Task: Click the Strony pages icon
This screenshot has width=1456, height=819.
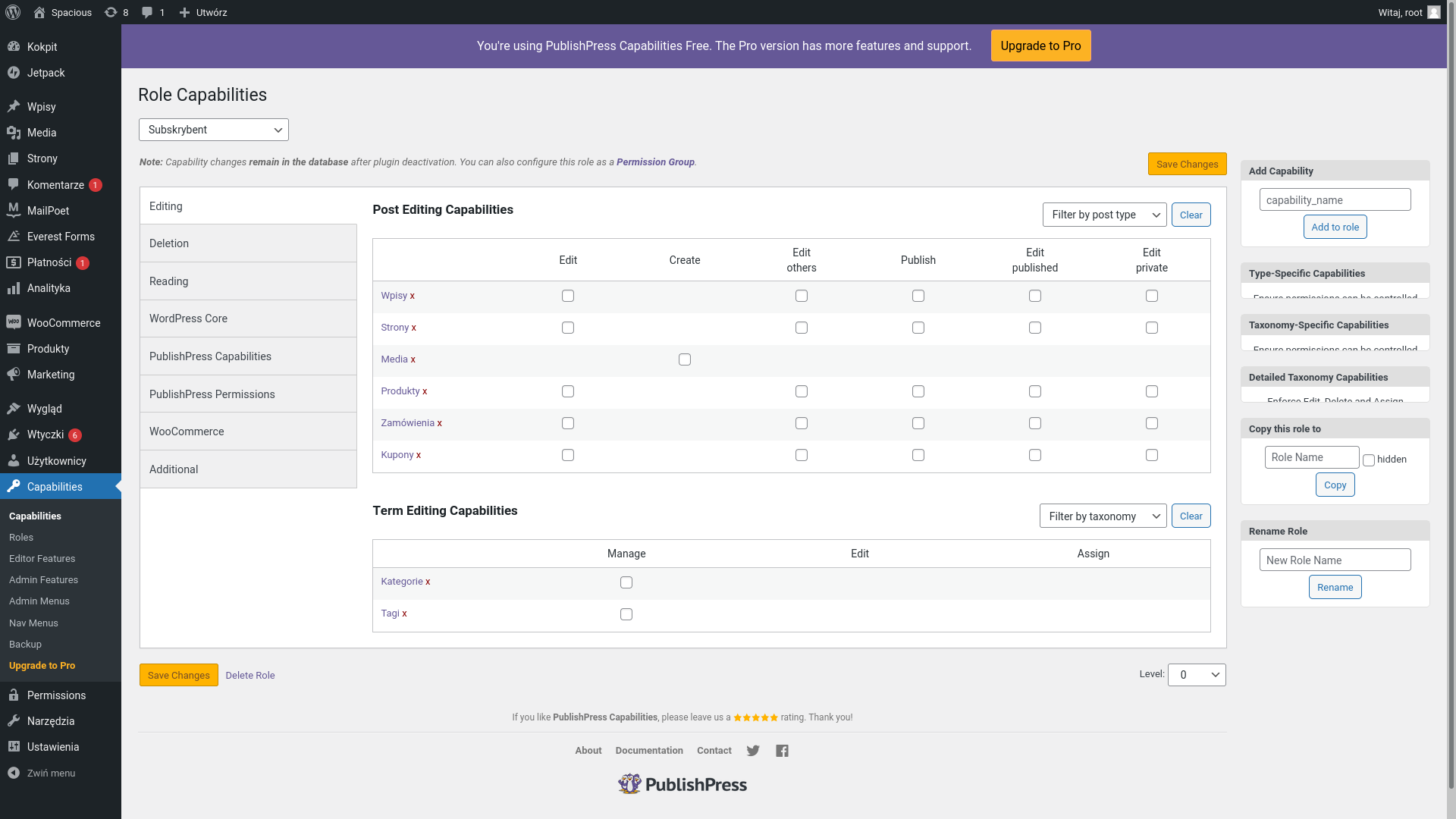Action: [14, 158]
